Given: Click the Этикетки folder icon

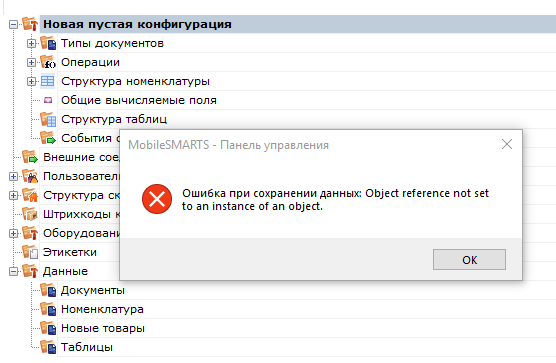Looking at the screenshot, I should tap(30, 252).
